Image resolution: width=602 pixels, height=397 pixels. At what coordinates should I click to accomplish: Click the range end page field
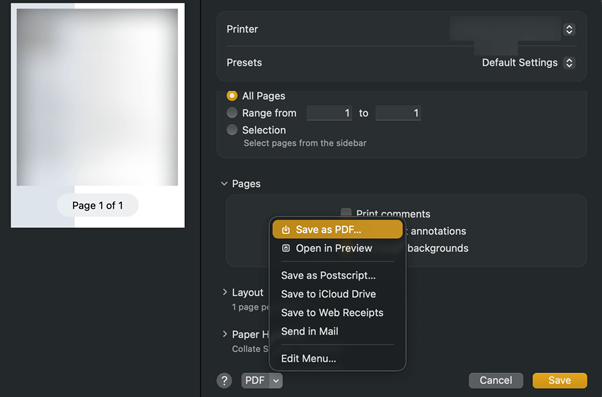pos(398,113)
